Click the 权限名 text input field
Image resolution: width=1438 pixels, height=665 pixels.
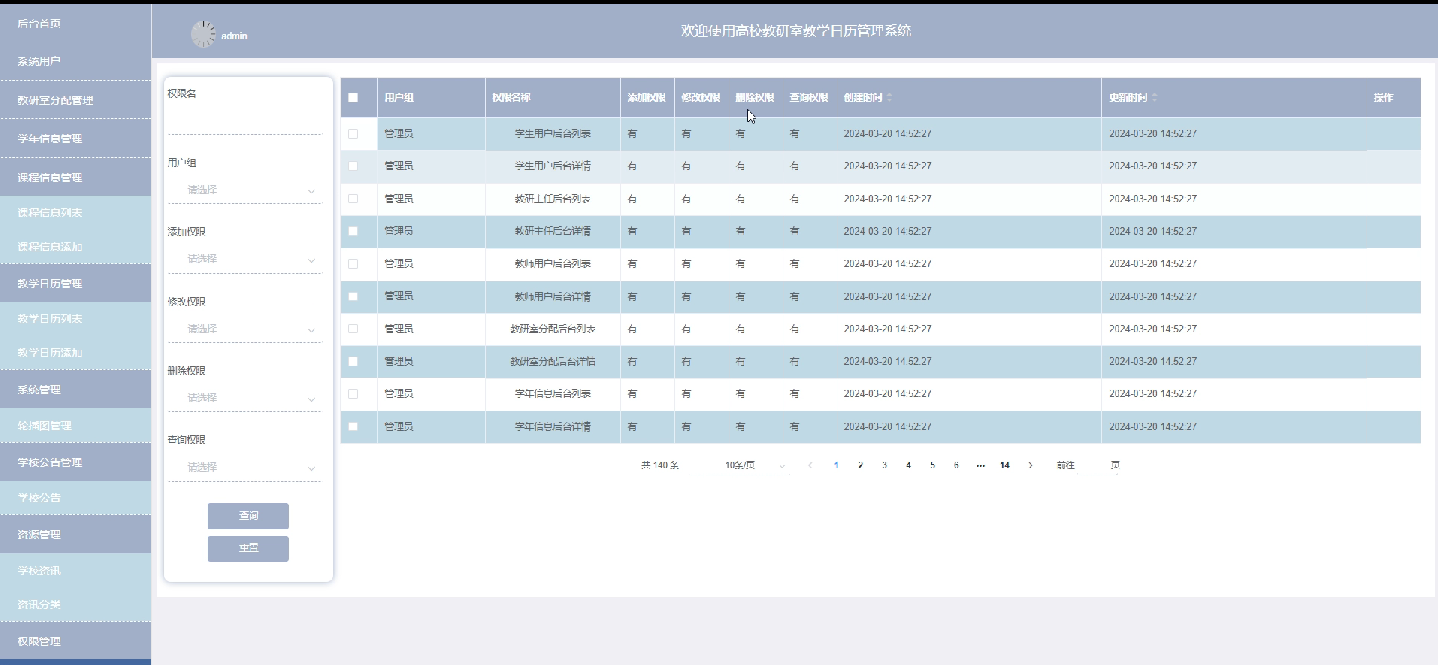pos(244,122)
